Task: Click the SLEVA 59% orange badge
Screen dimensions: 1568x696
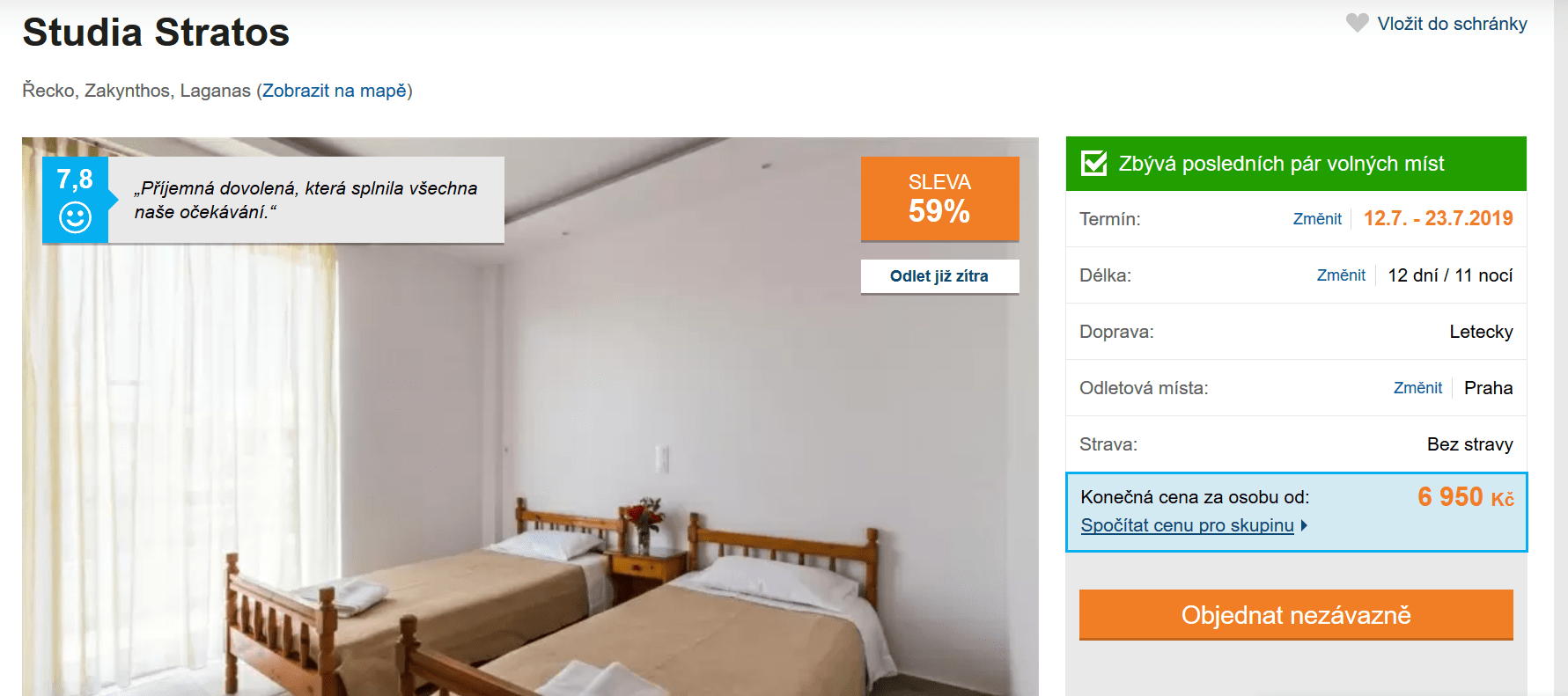Action: [x=939, y=199]
